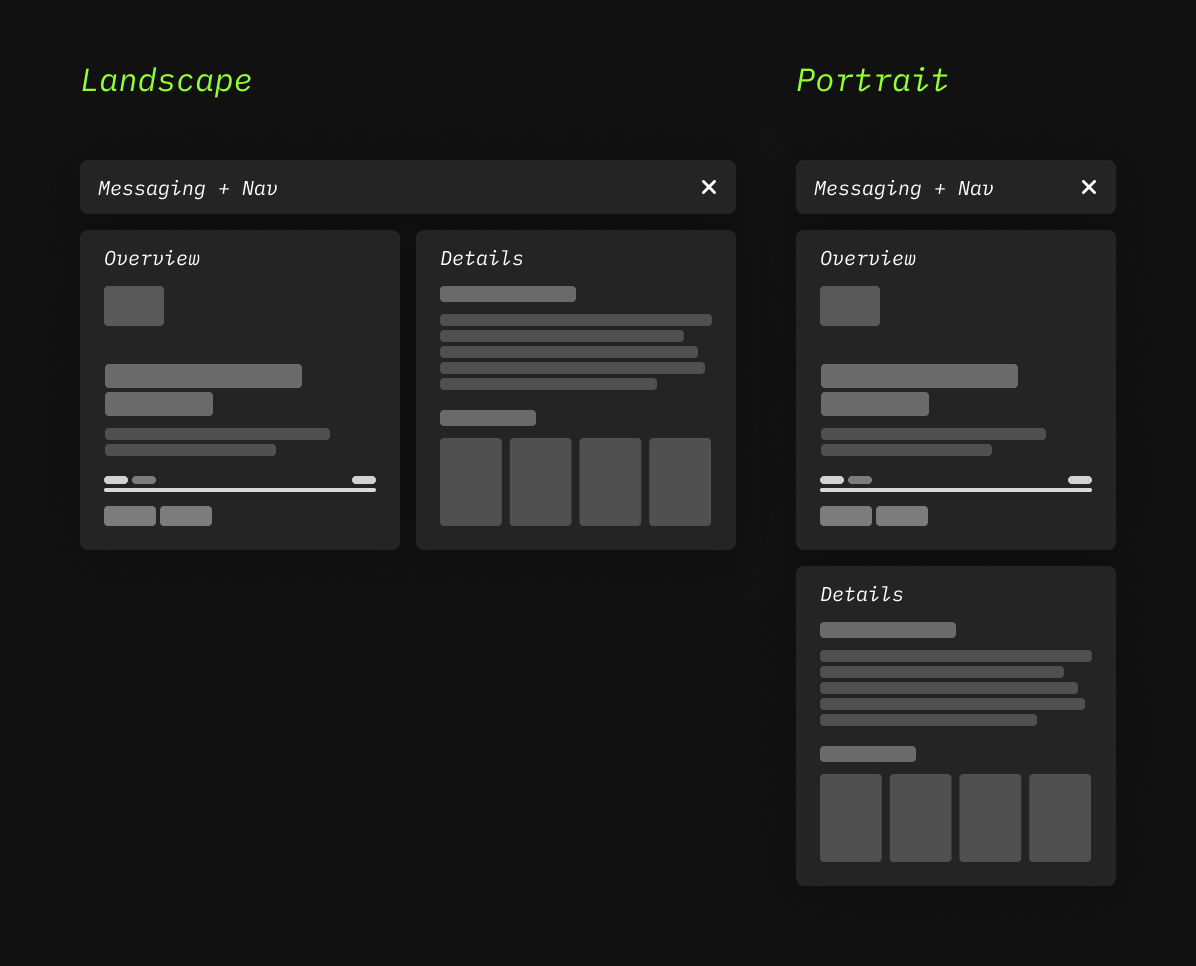Image resolution: width=1196 pixels, height=966 pixels.
Task: Open third thumbnail in Portrait Details card
Action: point(990,818)
